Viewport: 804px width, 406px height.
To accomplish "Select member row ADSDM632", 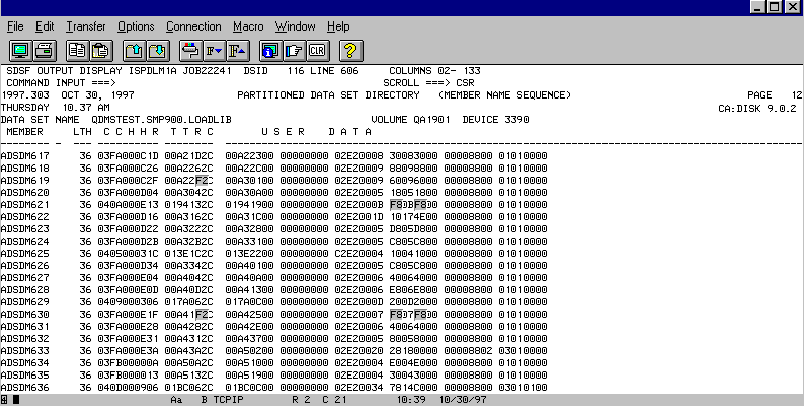I will tap(274, 338).
